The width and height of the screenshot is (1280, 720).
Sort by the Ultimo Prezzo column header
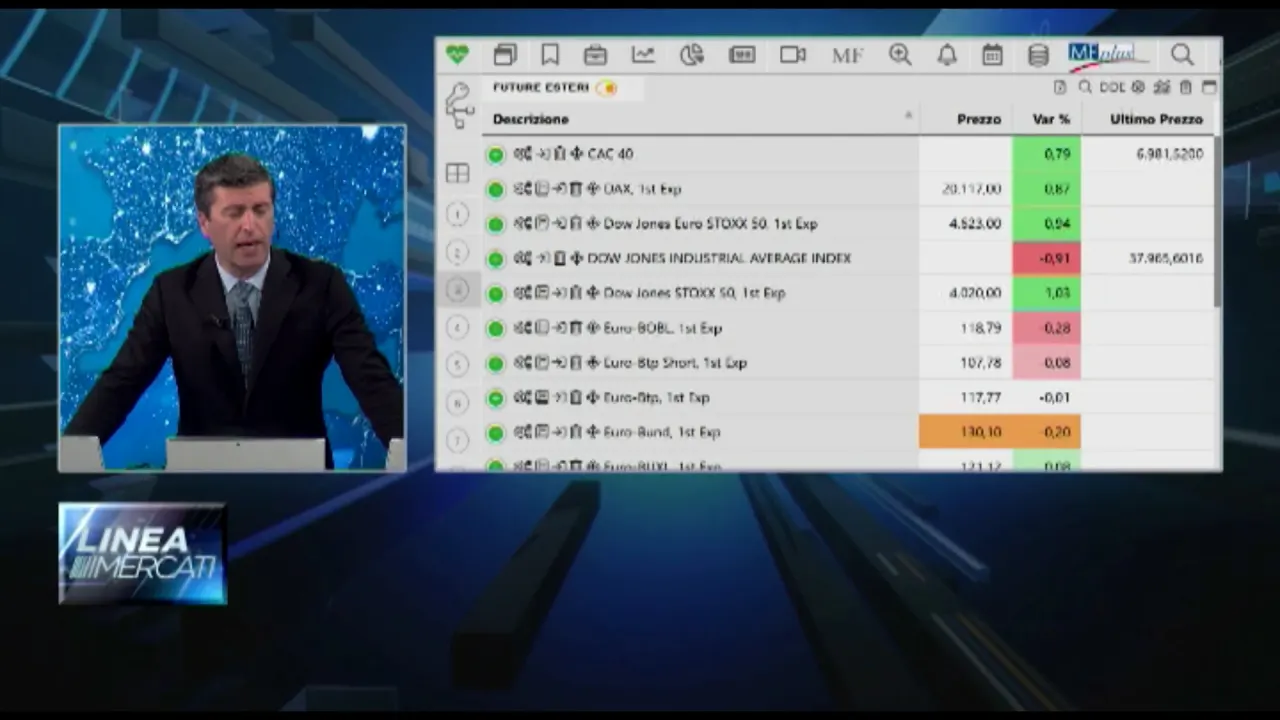tap(1156, 119)
